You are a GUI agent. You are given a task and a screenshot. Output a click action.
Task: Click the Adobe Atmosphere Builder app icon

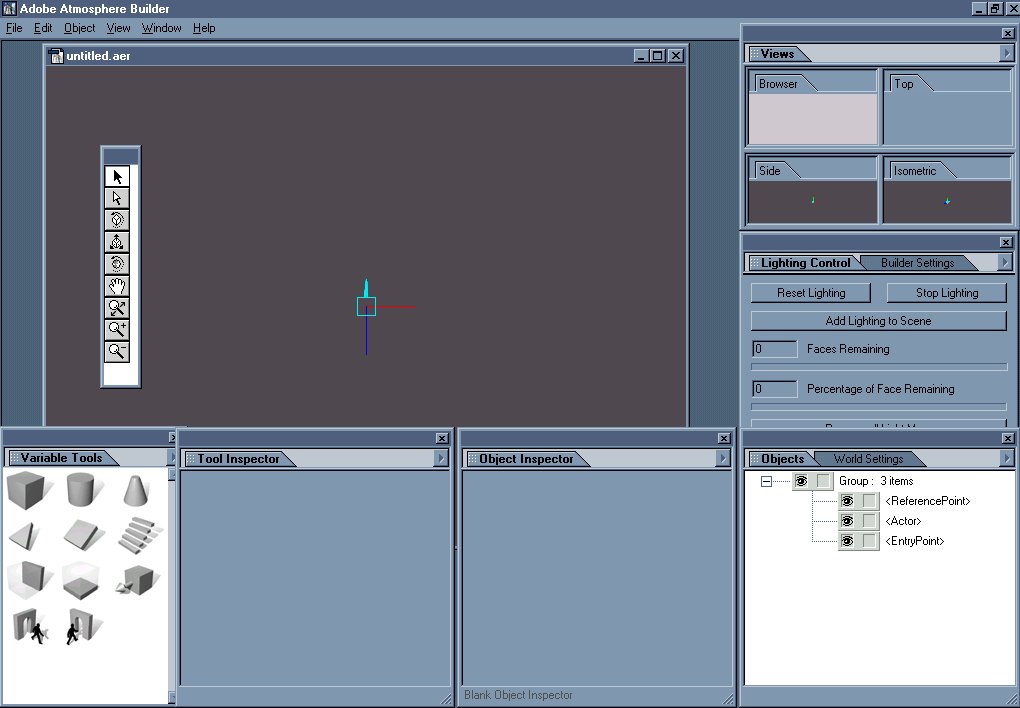[x=9, y=8]
